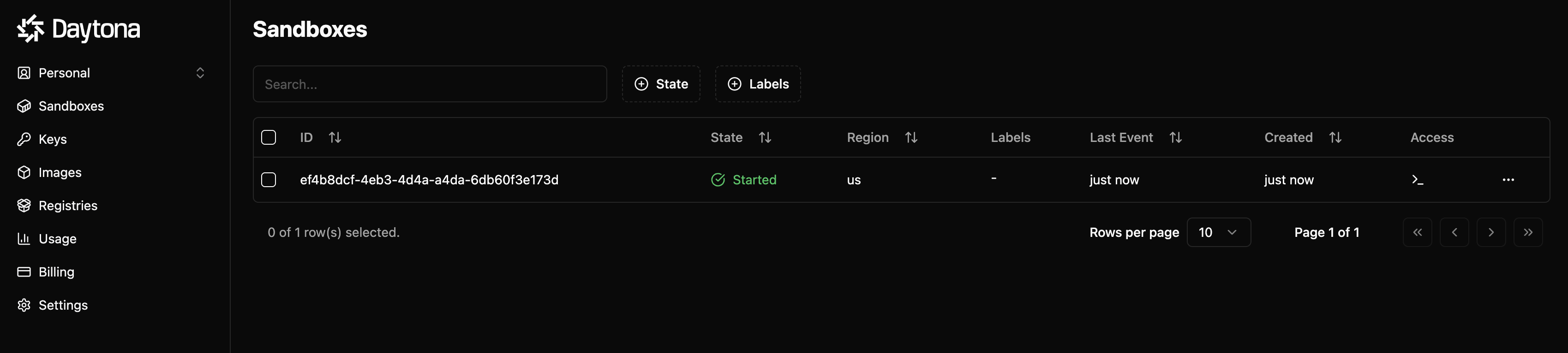This screenshot has height=353, width=1568.
Task: Open terminal access icon for sandbox
Action: tap(1417, 180)
